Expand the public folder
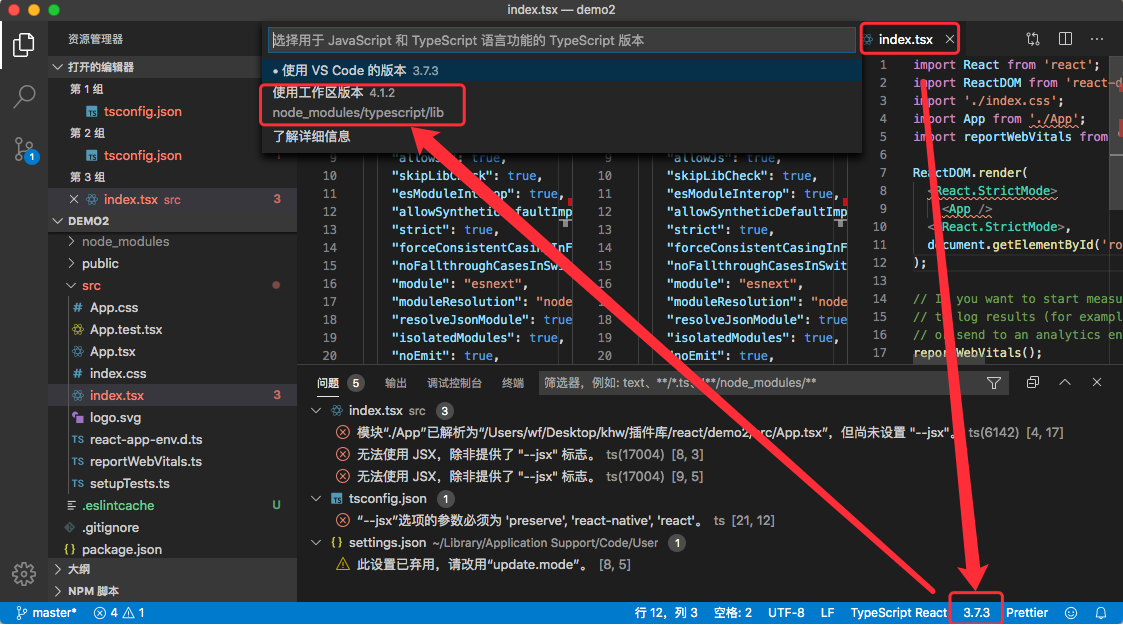1123x625 pixels. (x=100, y=263)
